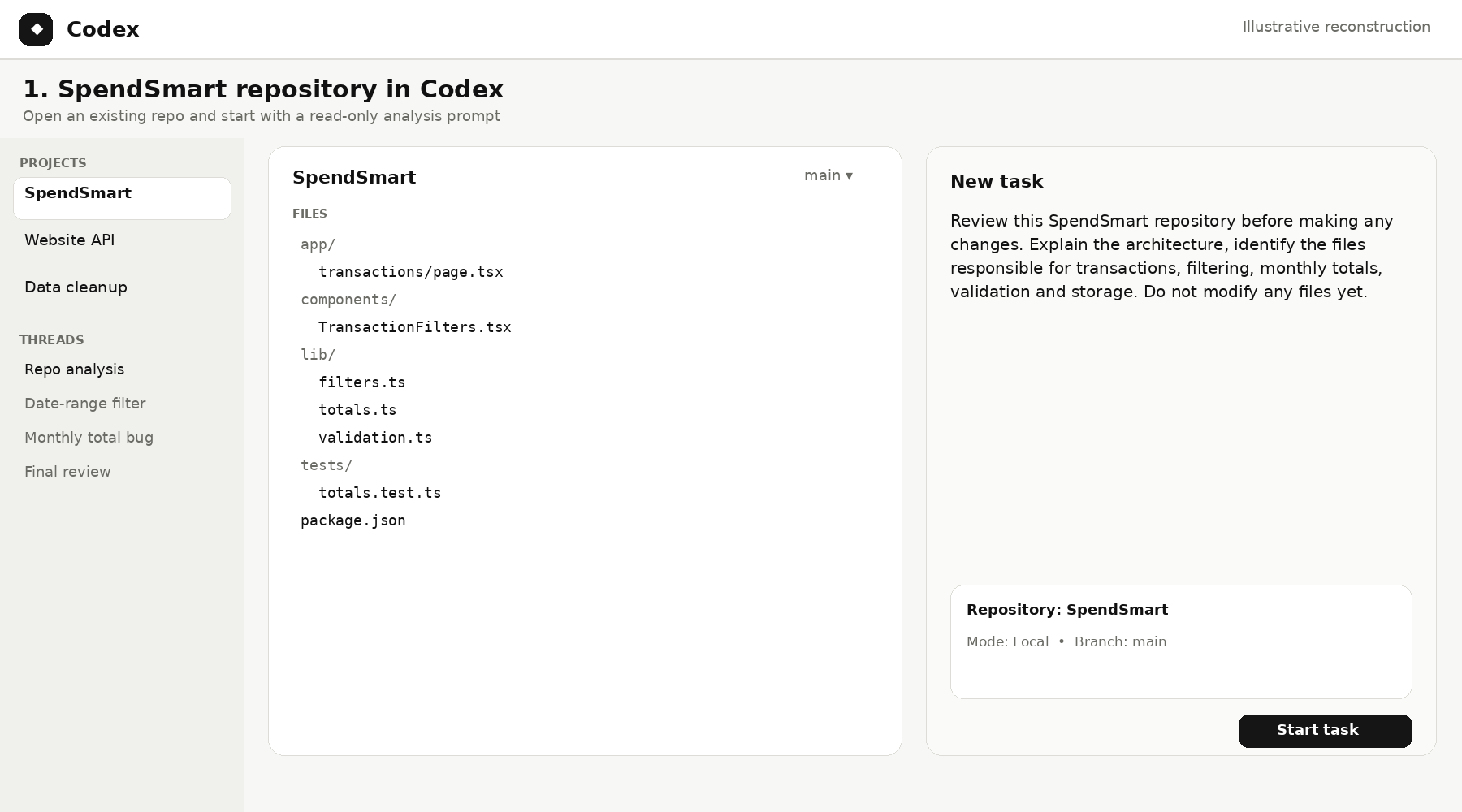The height and width of the screenshot is (812, 1462).
Task: Open package.json file
Action: (x=353, y=520)
